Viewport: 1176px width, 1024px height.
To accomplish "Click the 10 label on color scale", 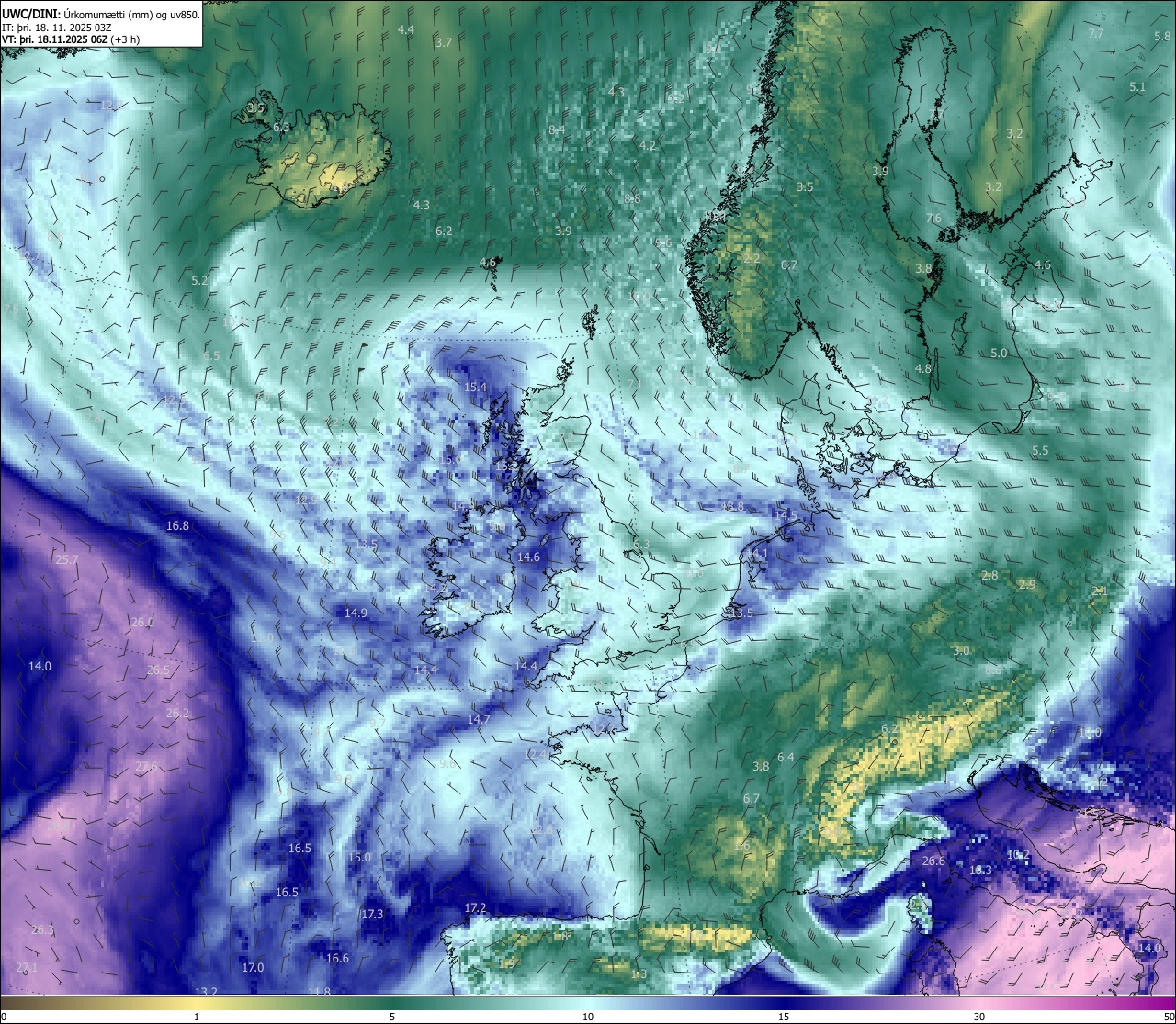I will point(588,1017).
